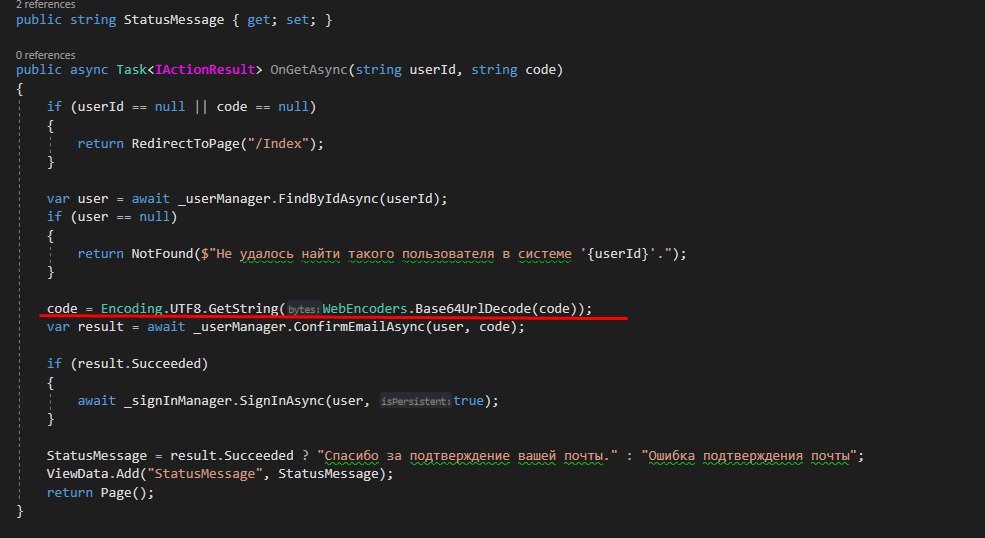Select the "Спасибо за подтверждение вашей почты." string

click(467, 456)
